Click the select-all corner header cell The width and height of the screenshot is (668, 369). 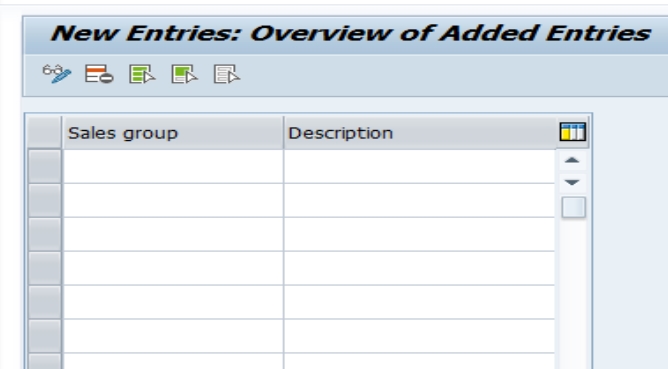tap(45, 133)
